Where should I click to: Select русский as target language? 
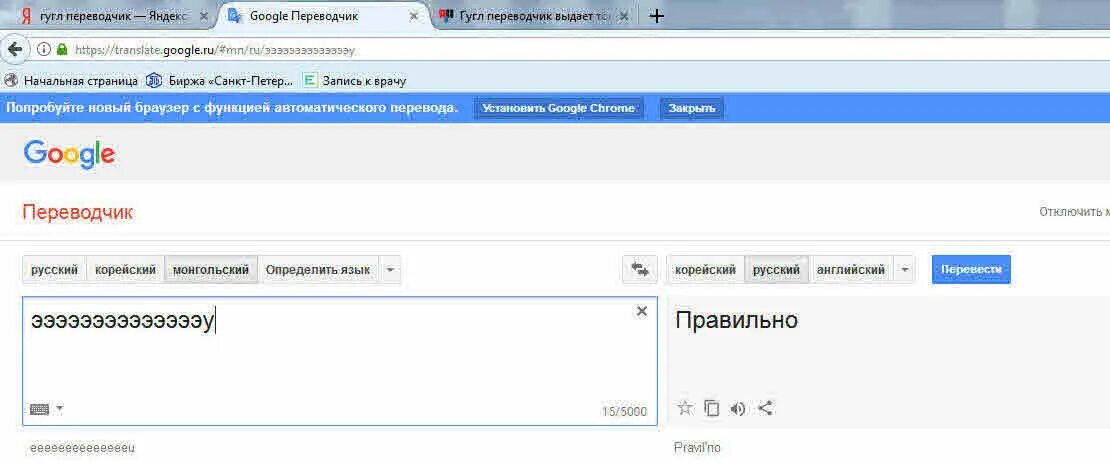pyautogui.click(x=777, y=270)
